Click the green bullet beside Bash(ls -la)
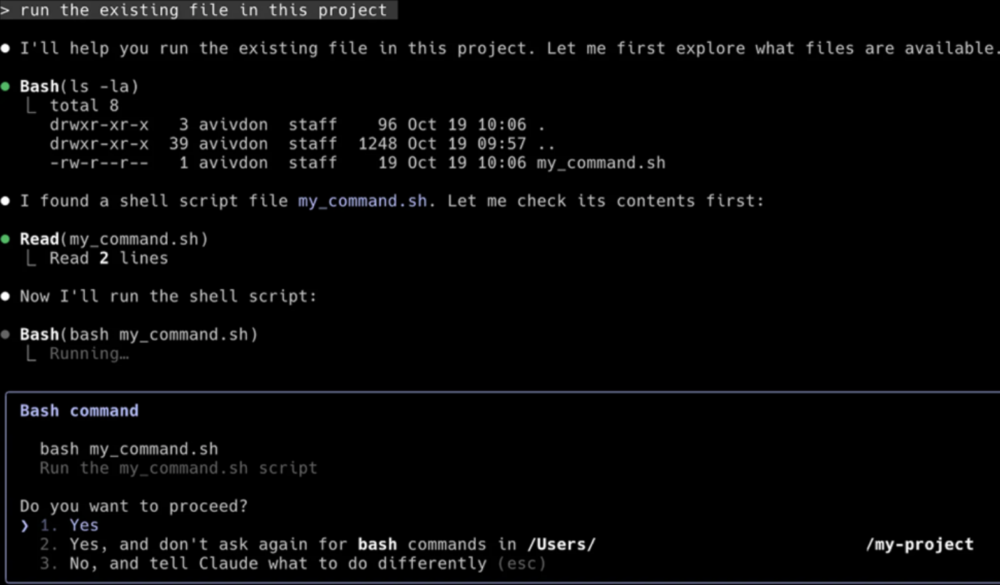1000x585 pixels. (x=6, y=86)
